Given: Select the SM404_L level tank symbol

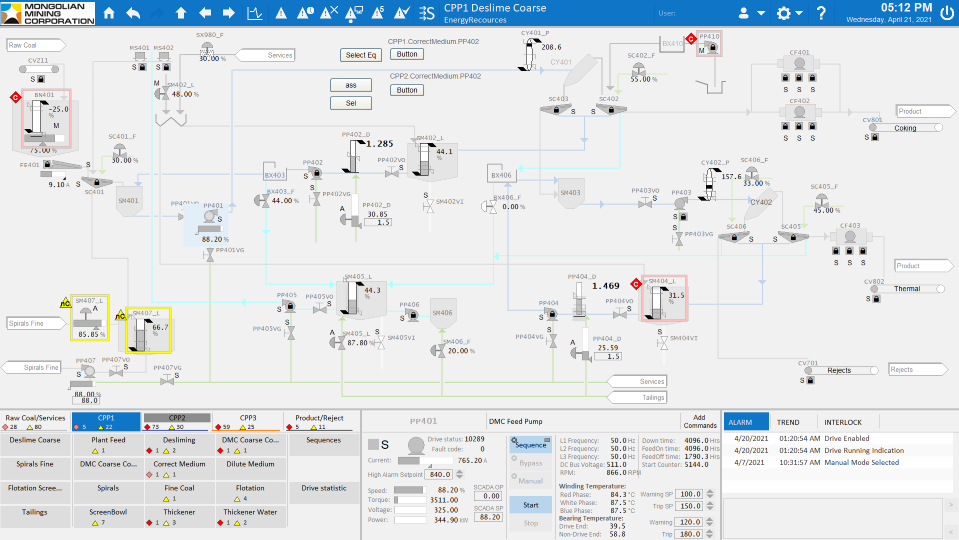Looking at the screenshot, I should click(x=664, y=298).
